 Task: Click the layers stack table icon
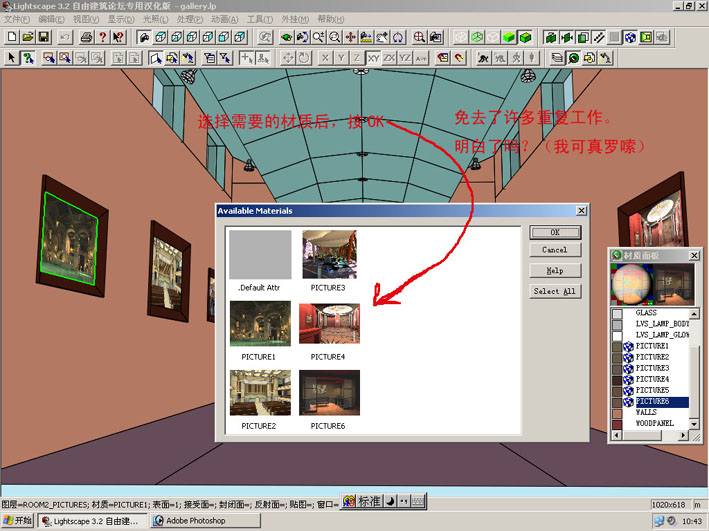(x=558, y=58)
